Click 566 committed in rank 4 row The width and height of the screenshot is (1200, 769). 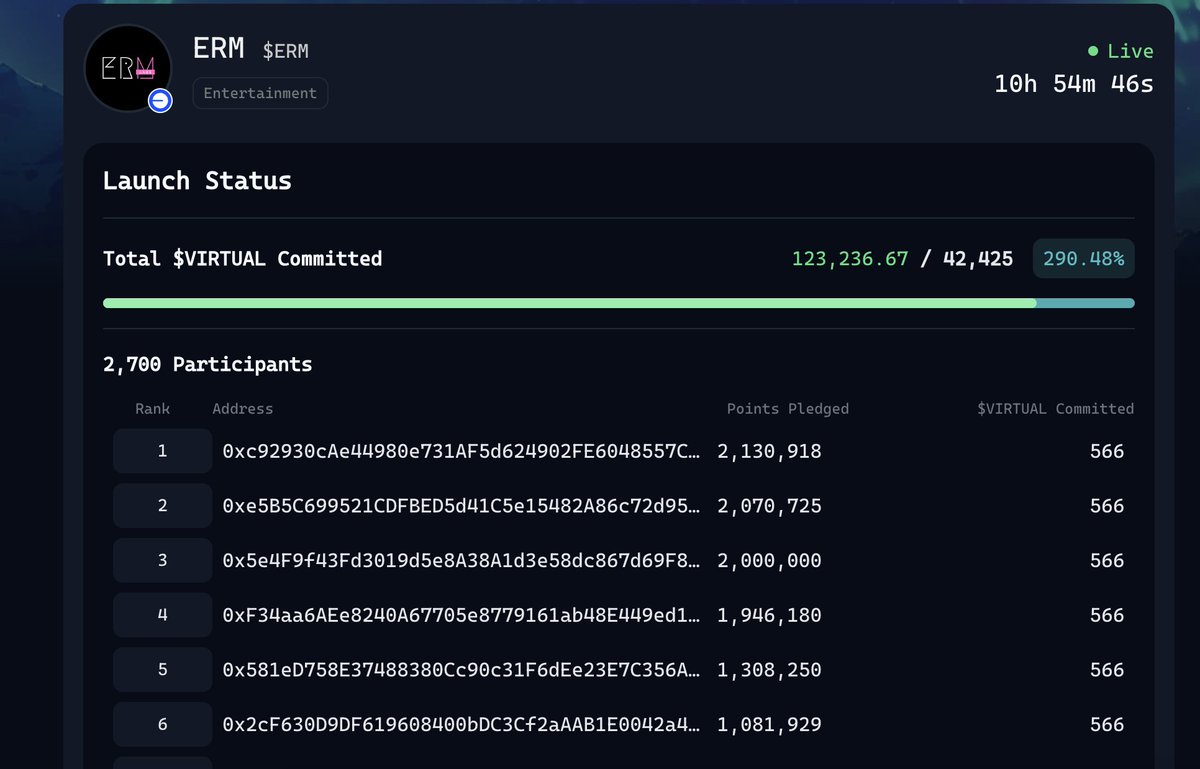(1107, 616)
